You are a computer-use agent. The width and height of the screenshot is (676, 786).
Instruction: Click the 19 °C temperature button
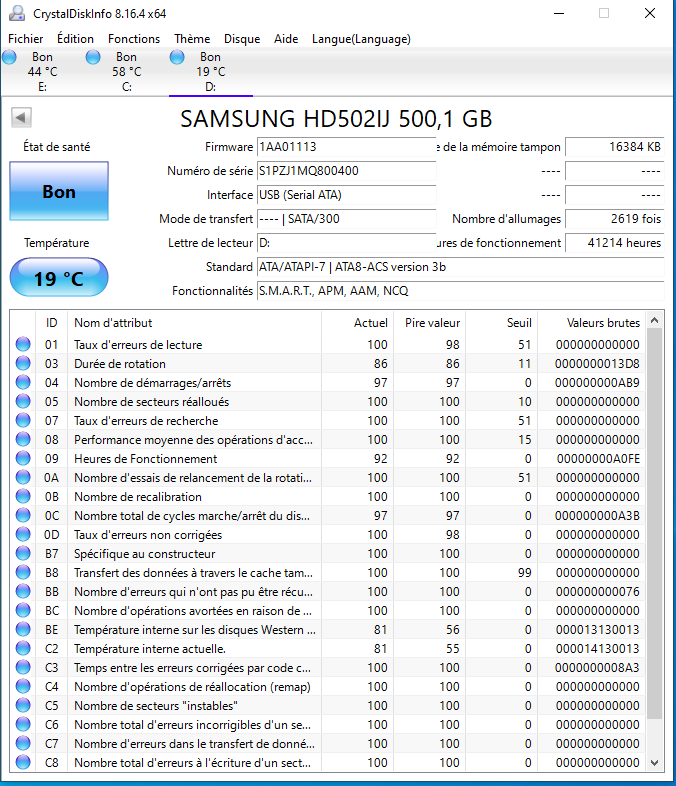tap(59, 278)
